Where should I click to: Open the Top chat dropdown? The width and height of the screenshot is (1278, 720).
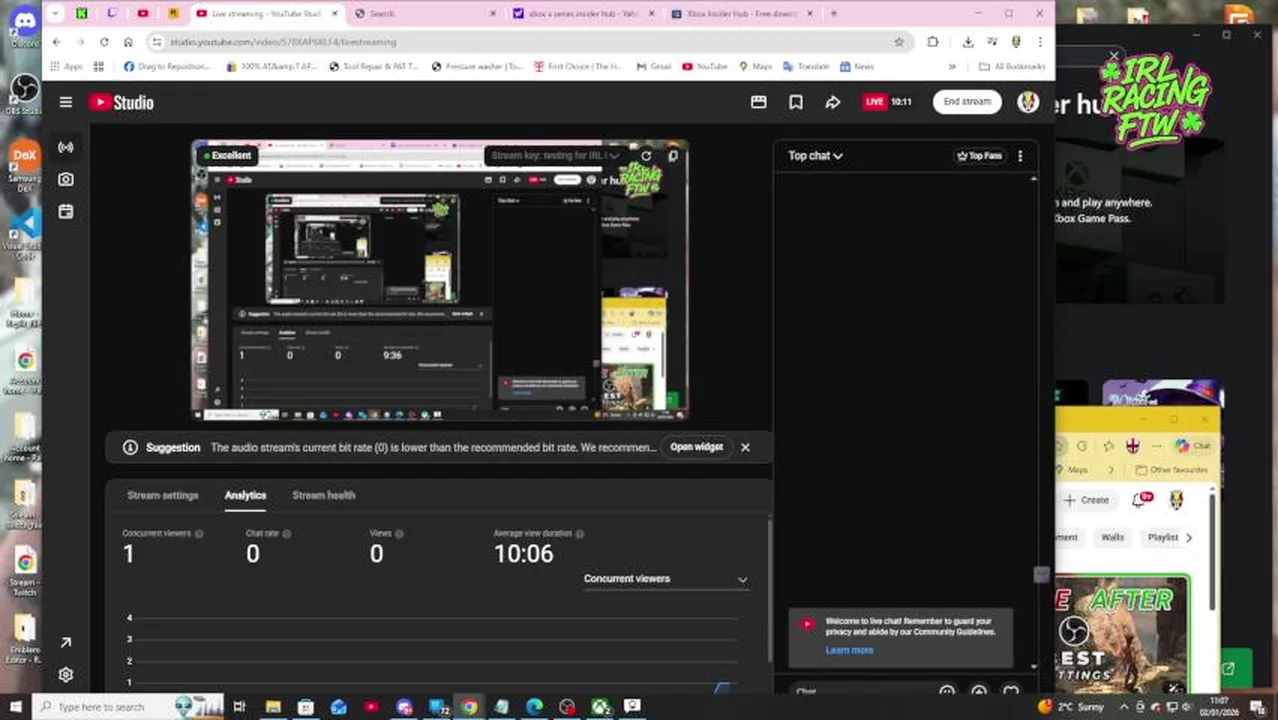[815, 156]
